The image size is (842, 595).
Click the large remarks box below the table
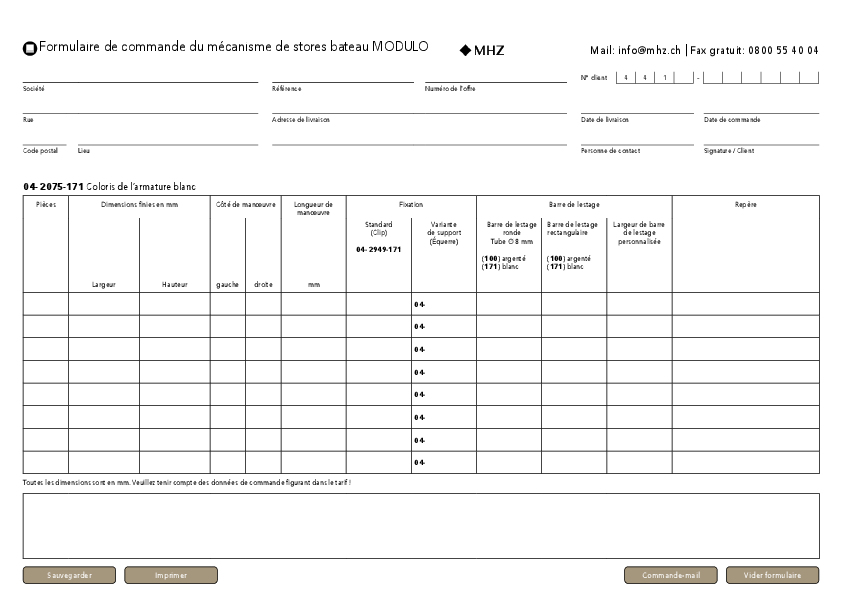[x=420, y=525]
